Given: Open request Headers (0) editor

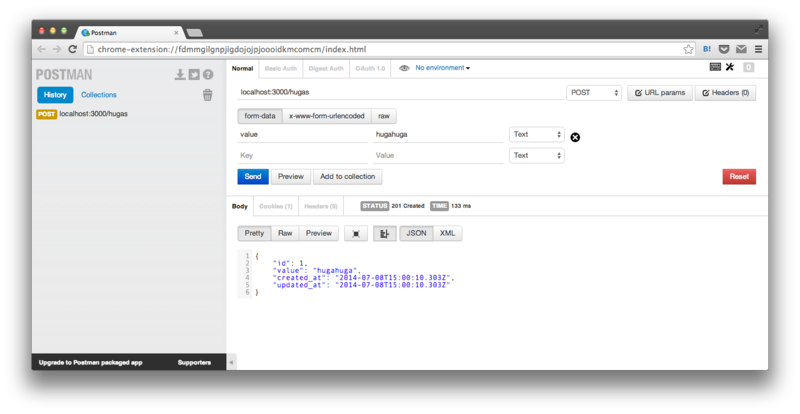Looking at the screenshot, I should click(x=725, y=93).
